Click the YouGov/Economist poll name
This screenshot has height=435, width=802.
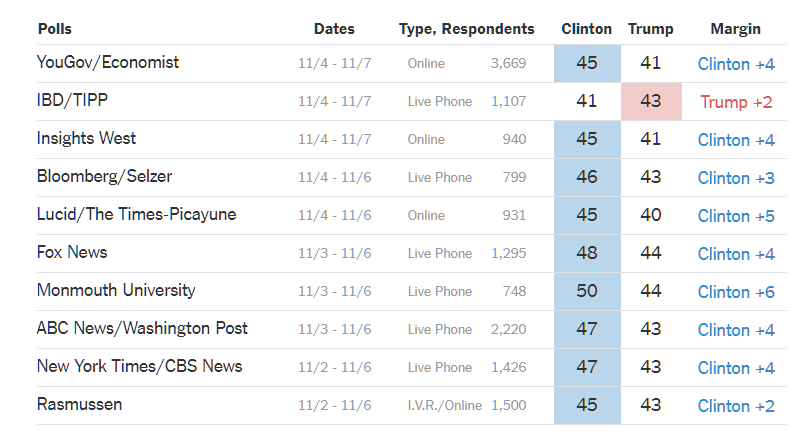pyautogui.click(x=108, y=62)
